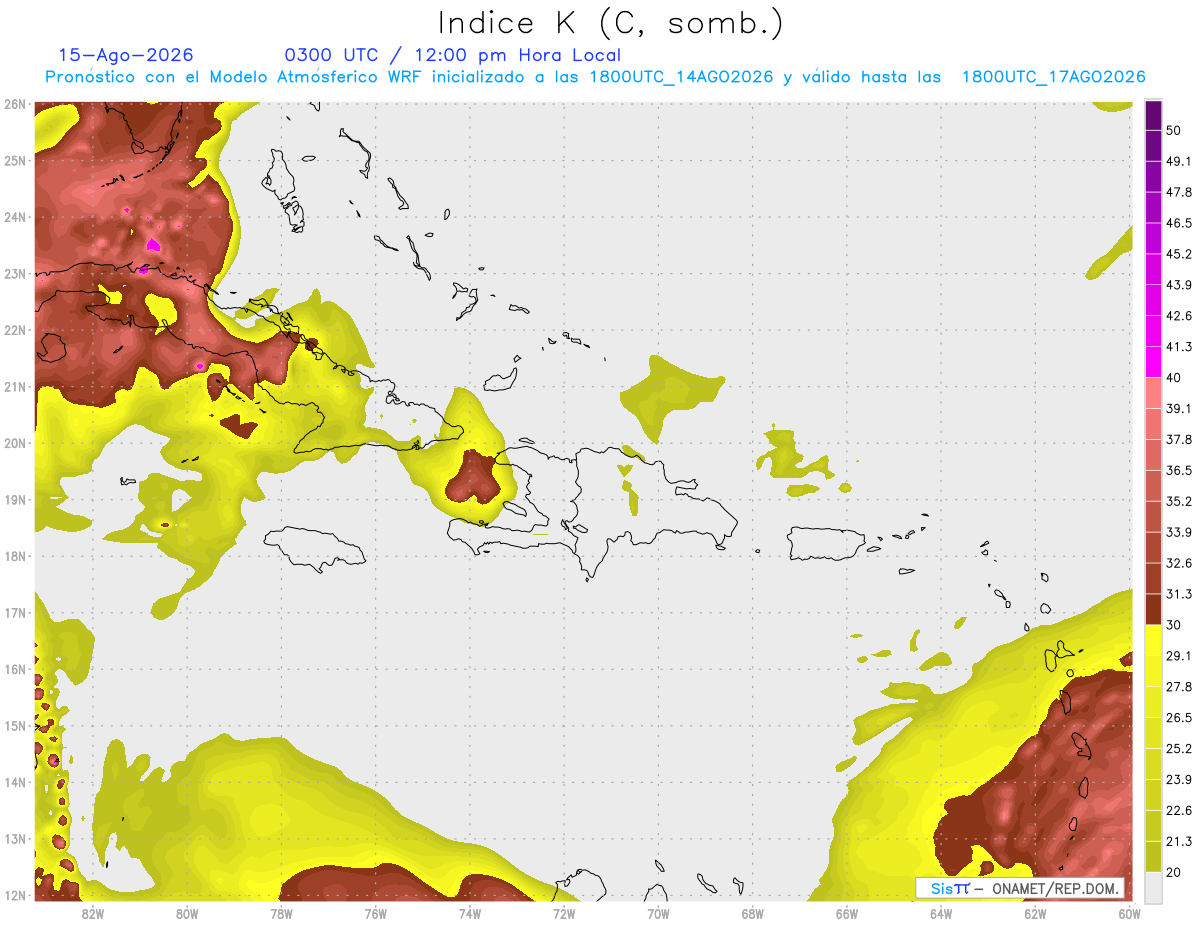The width and height of the screenshot is (1200, 927).
Task: Click the colorbar label "21.3"
Action: point(1179,842)
